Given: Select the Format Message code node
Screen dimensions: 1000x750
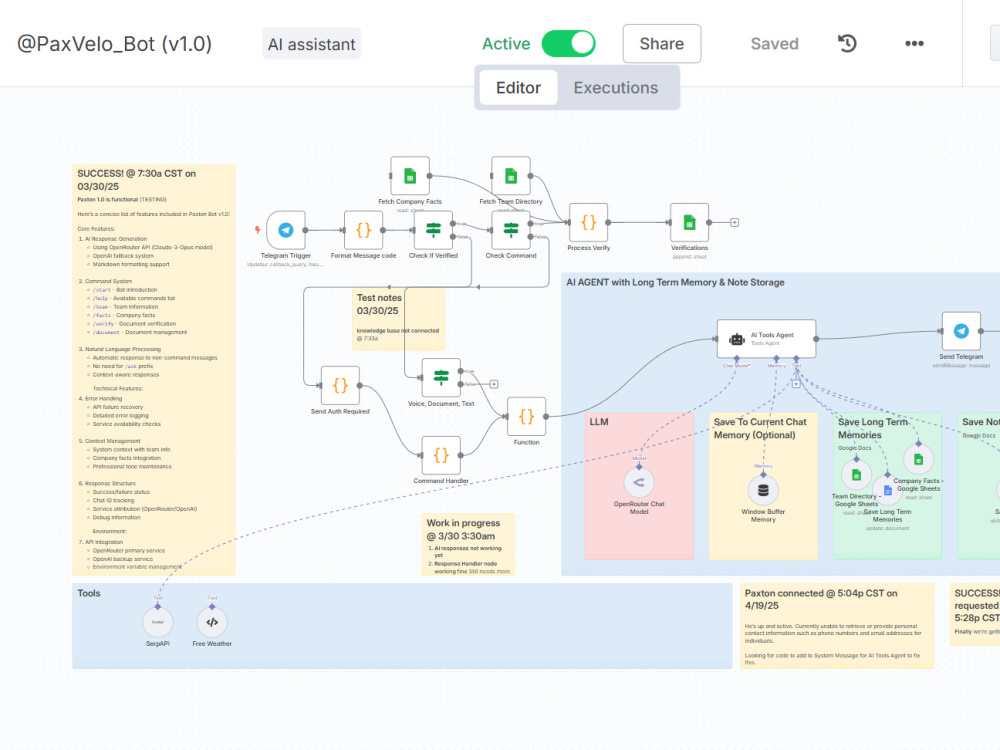Looking at the screenshot, I should click(364, 230).
